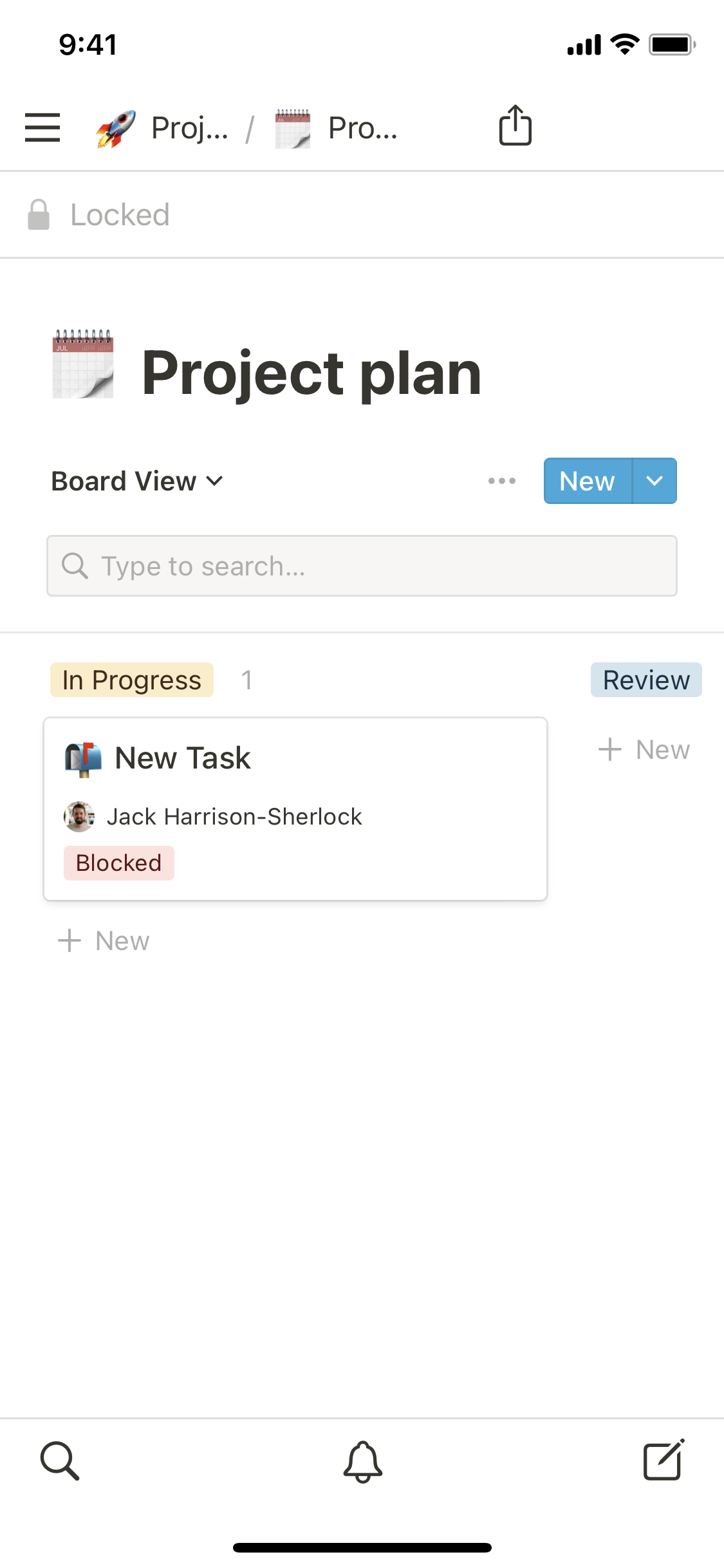Select the In Progress column label

(x=132, y=680)
